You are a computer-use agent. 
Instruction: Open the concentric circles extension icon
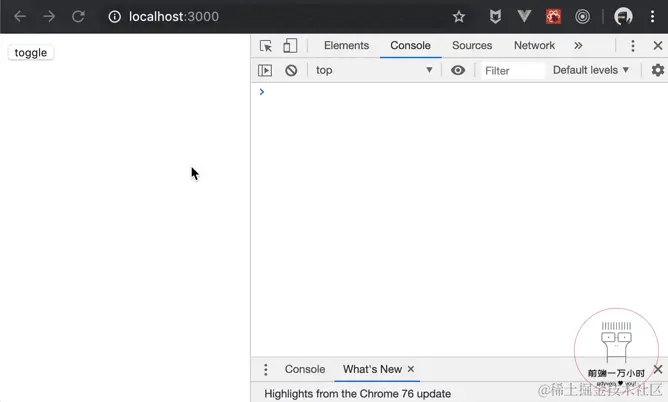click(582, 17)
